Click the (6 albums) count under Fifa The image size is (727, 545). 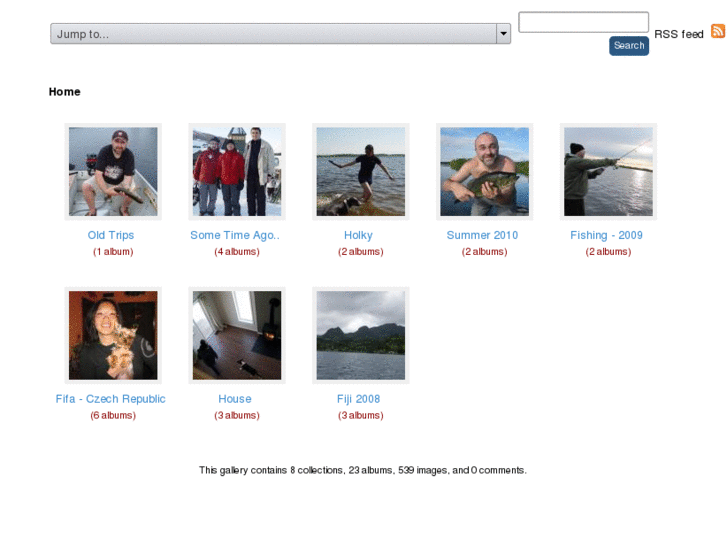coord(113,416)
